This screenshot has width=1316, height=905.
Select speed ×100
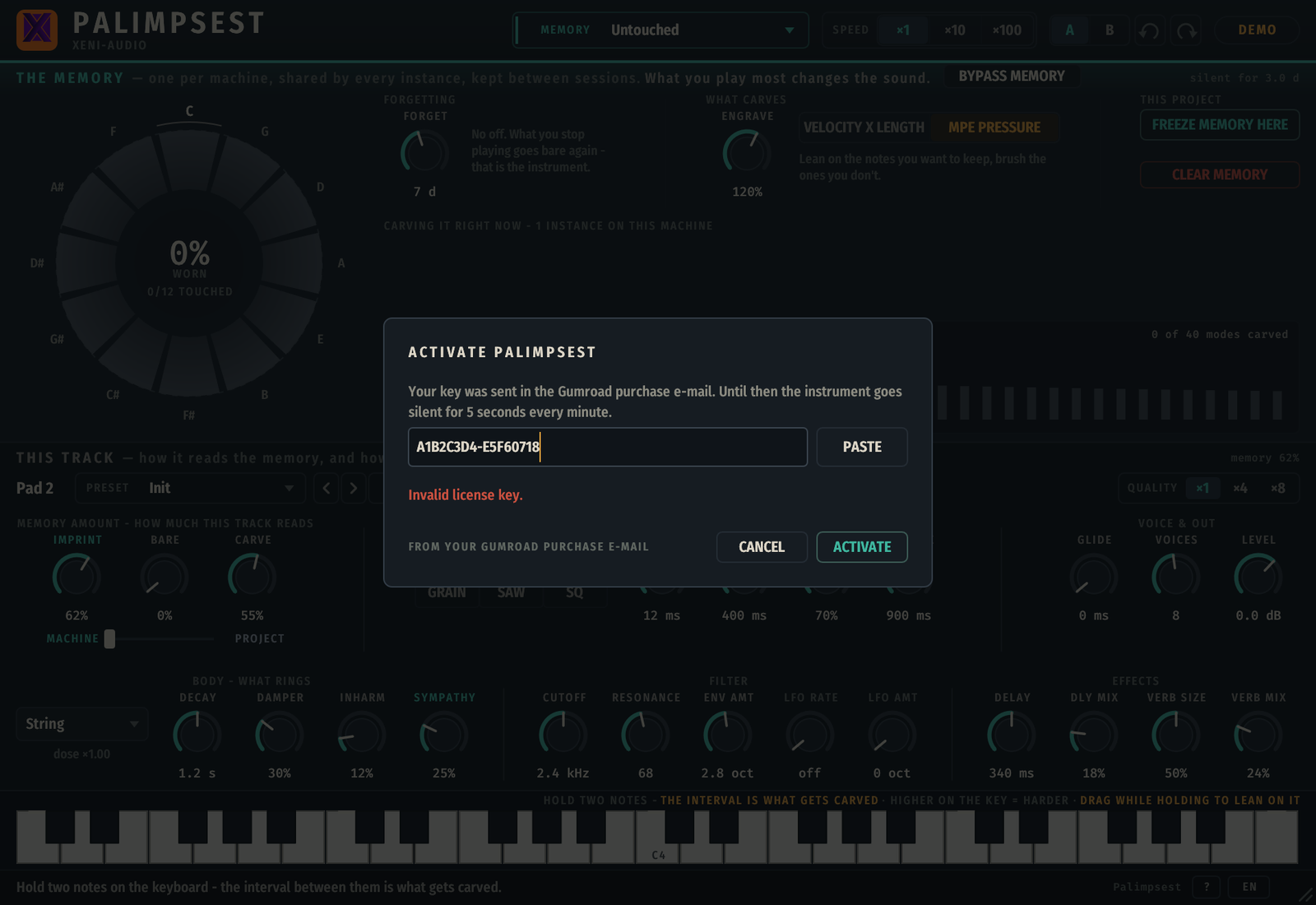(1007, 30)
